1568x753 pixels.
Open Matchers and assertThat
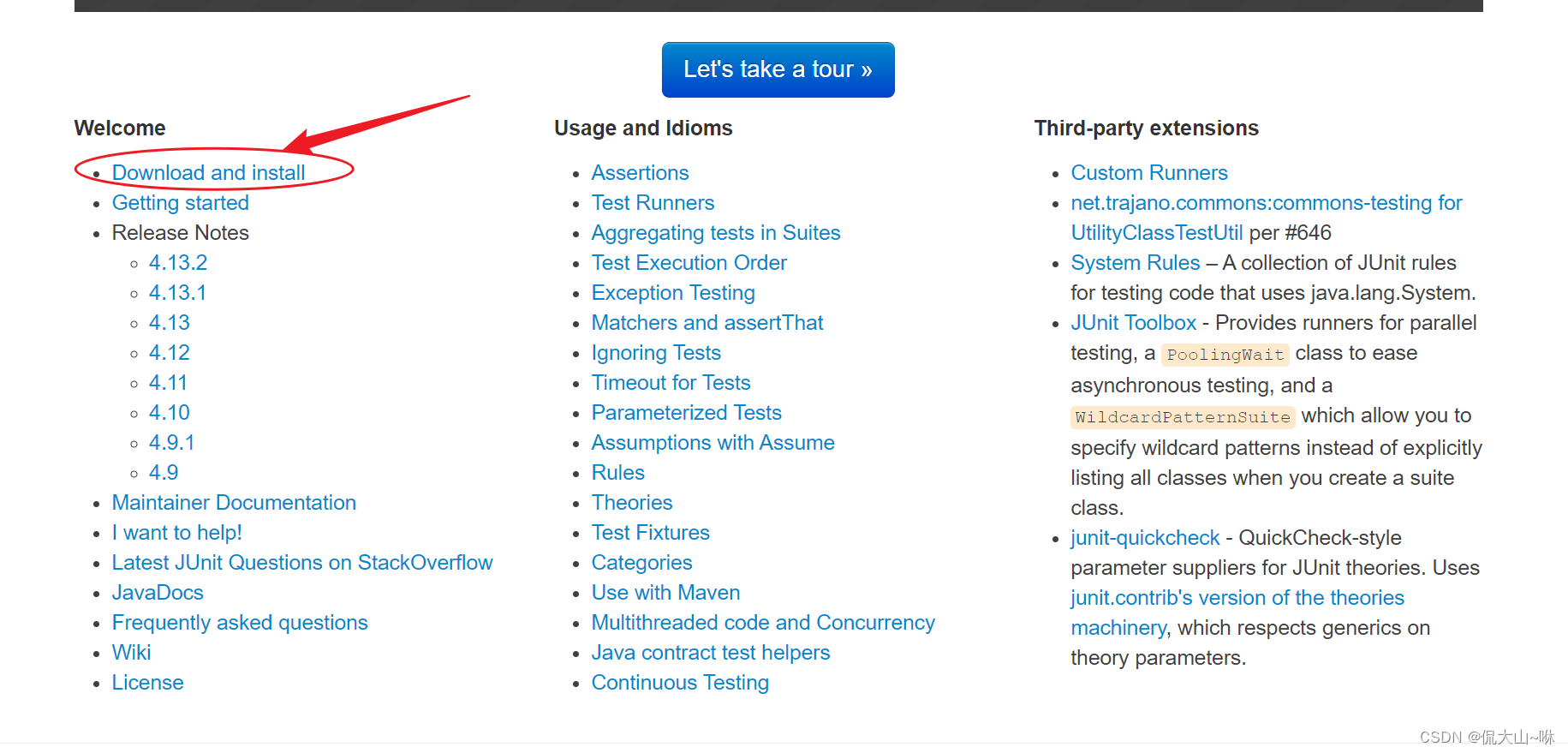click(x=707, y=323)
